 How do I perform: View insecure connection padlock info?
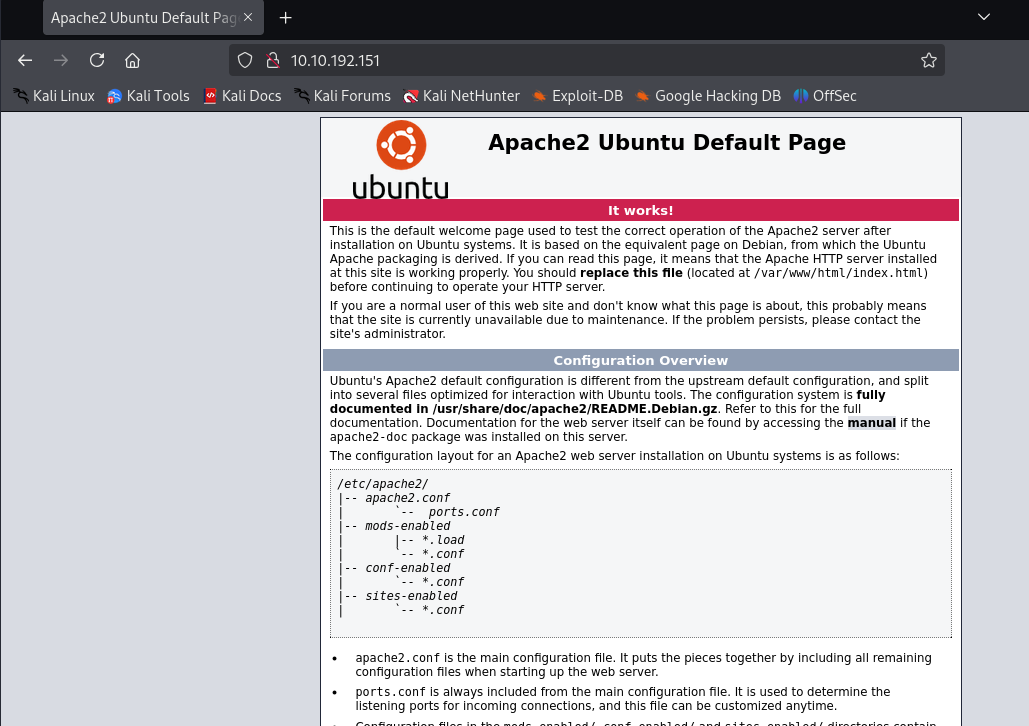click(273, 60)
